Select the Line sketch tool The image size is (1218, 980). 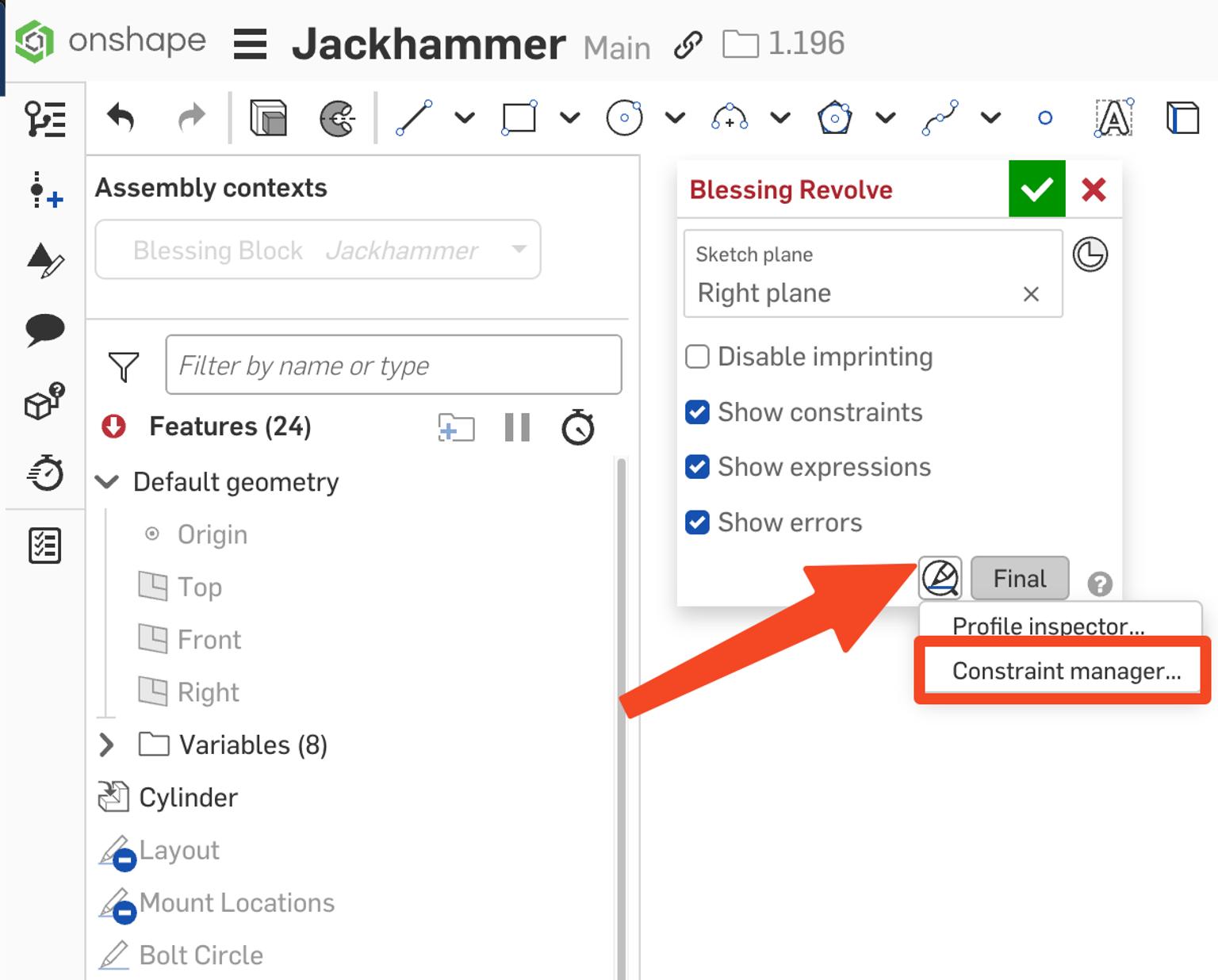click(414, 117)
